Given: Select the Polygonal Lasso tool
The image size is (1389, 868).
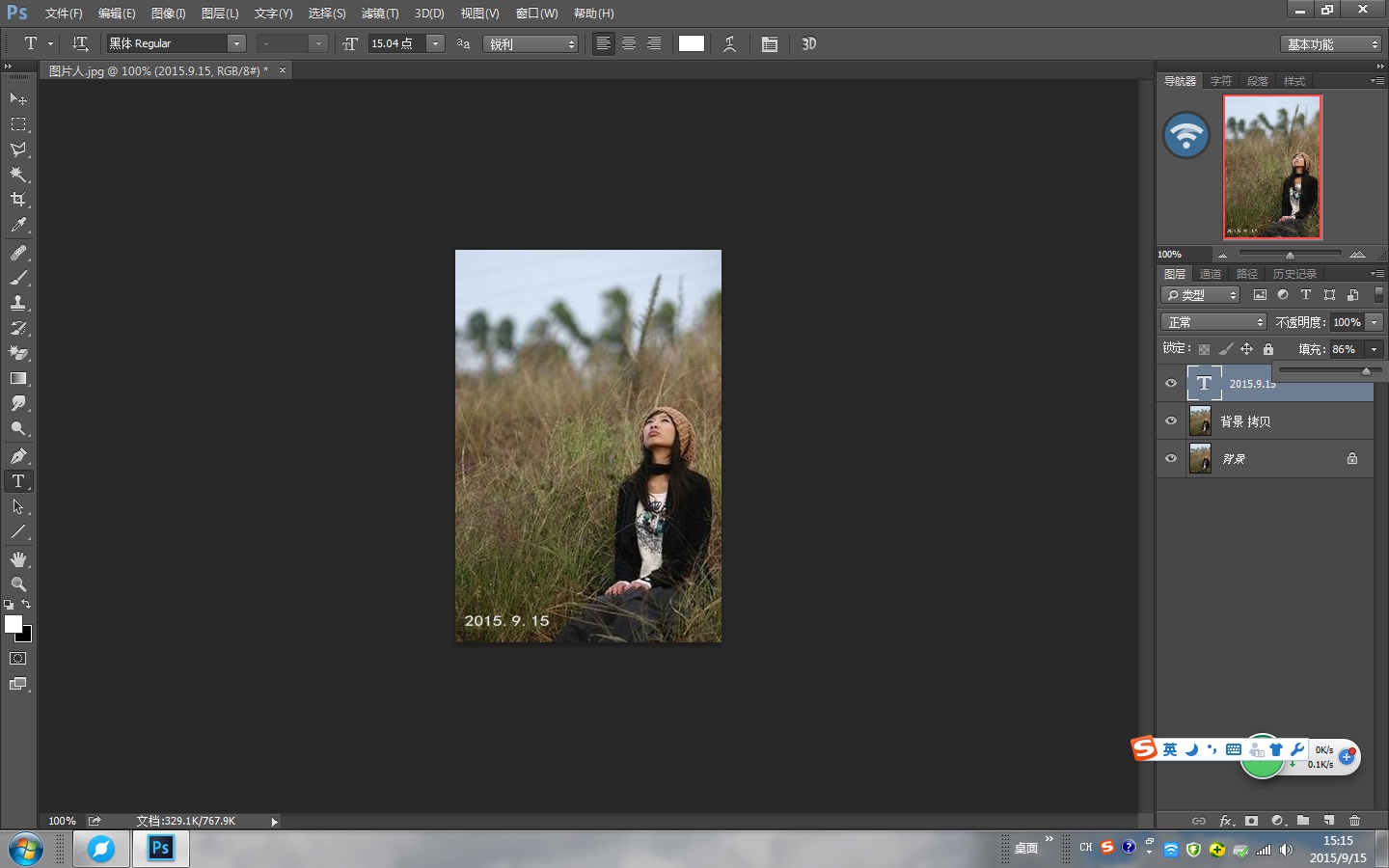Looking at the screenshot, I should [x=18, y=149].
